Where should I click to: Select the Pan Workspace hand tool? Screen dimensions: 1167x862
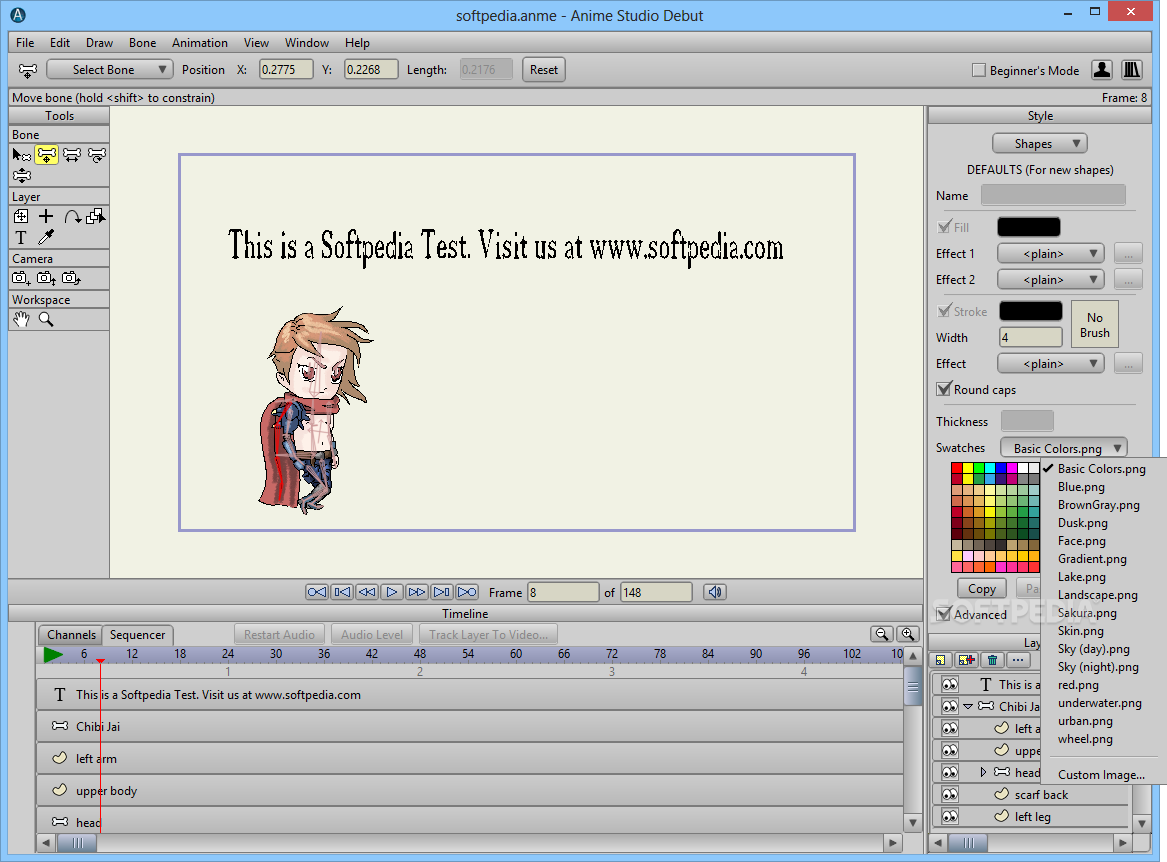[21, 319]
